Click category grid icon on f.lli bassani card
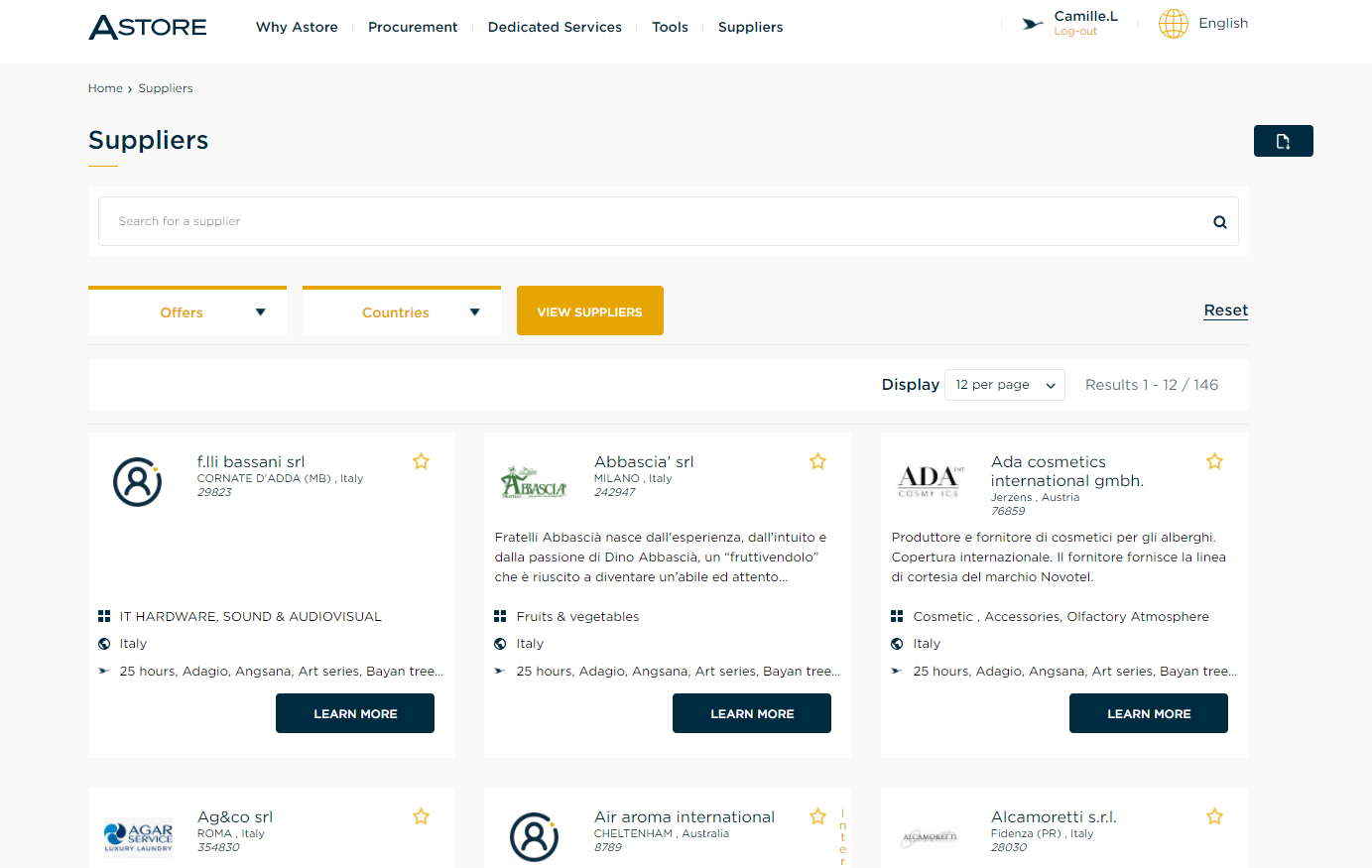 (104, 617)
